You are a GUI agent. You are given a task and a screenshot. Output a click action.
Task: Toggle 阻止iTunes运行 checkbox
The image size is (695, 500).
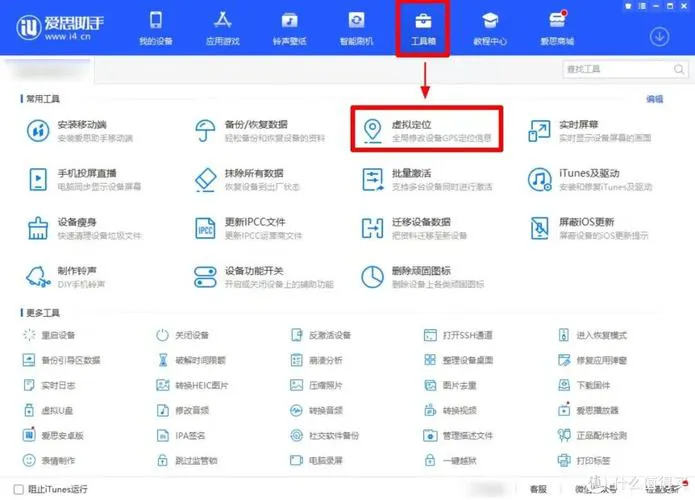coord(19,489)
